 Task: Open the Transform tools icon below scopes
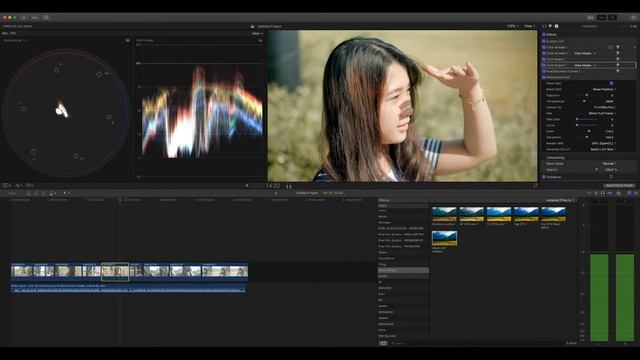tap(6, 185)
